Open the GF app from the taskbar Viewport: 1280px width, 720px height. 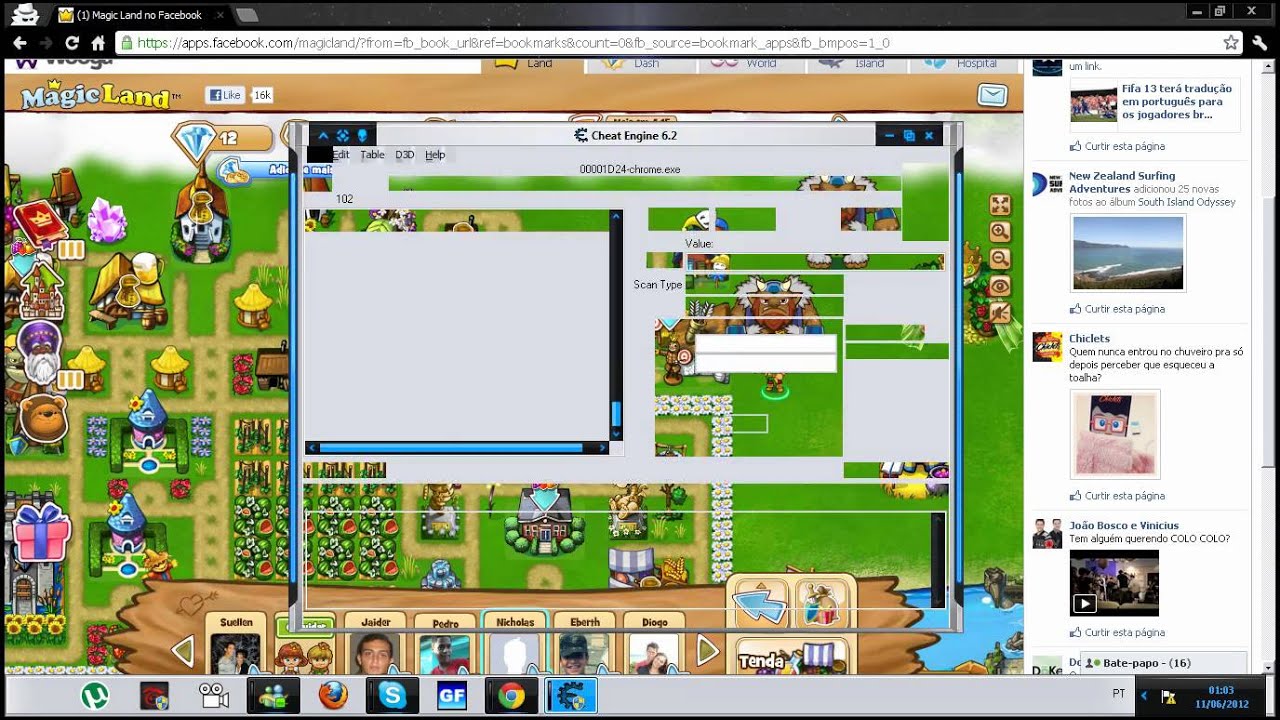450,695
